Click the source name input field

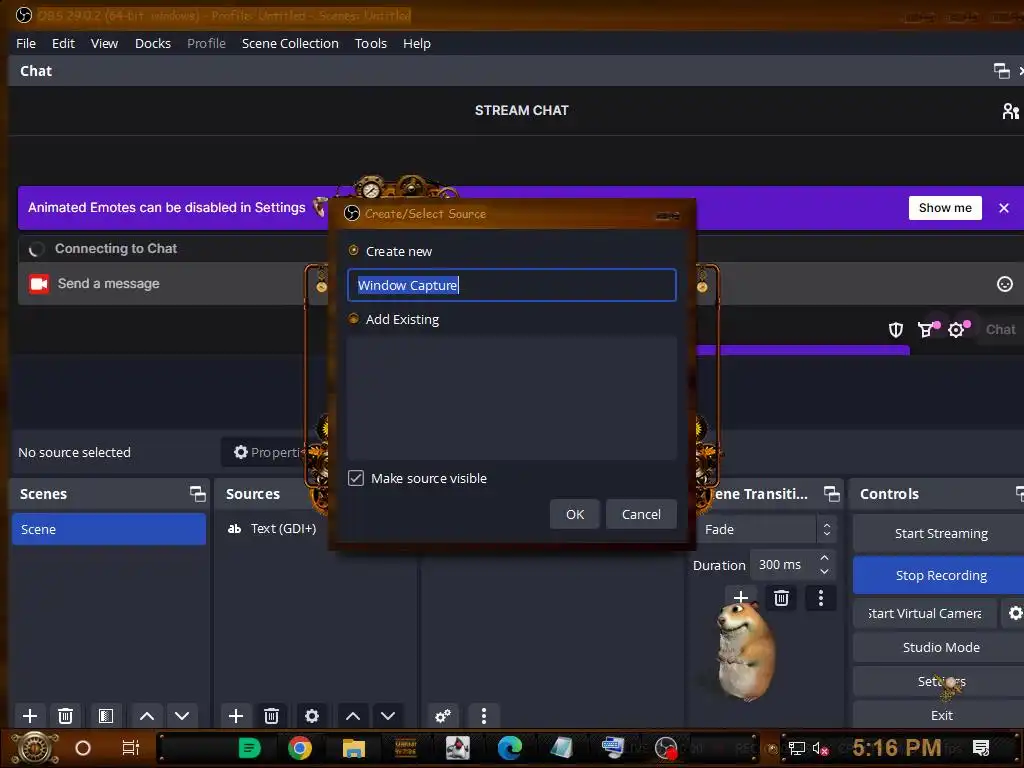point(512,285)
